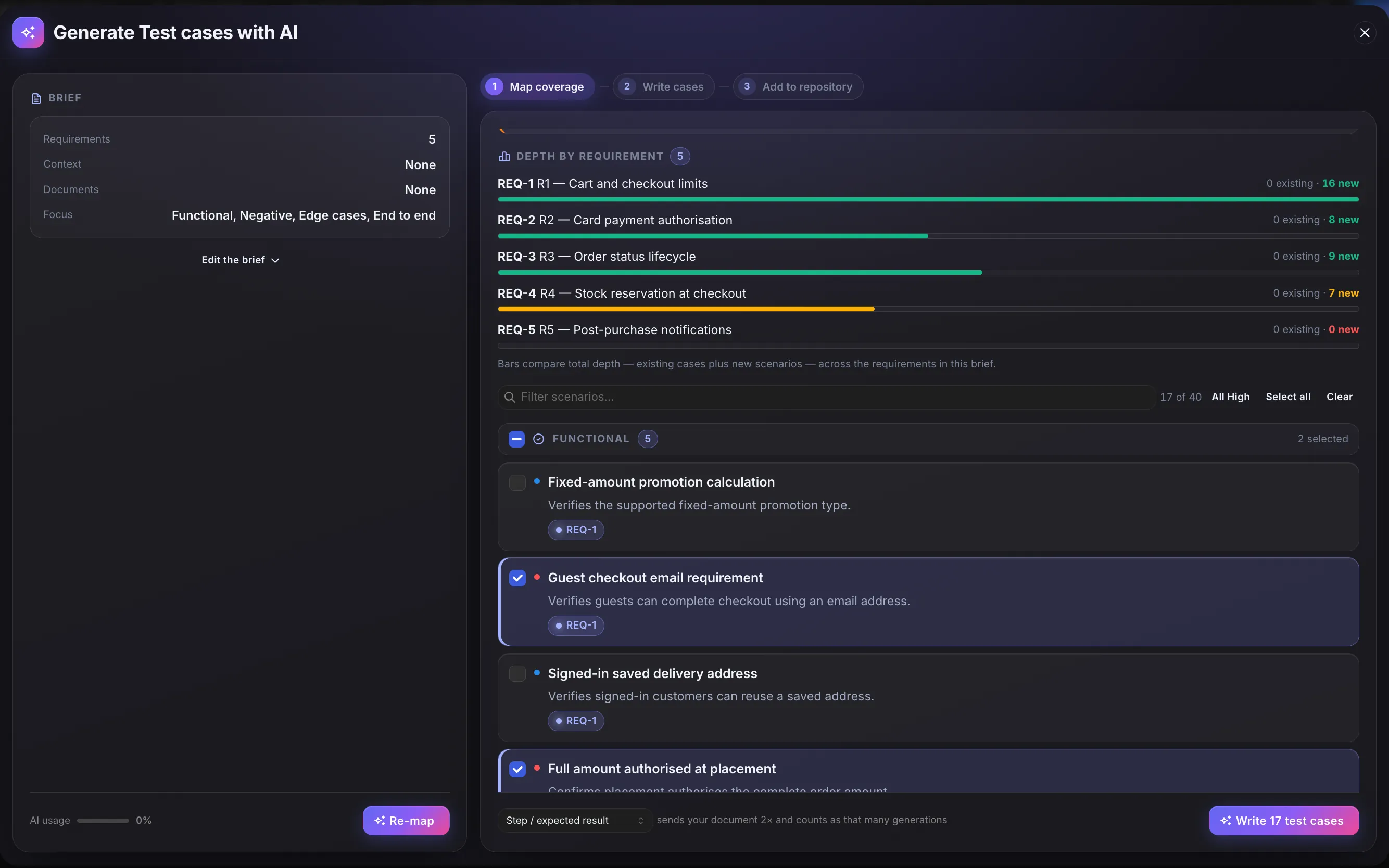Click the red priority dot on Guest checkout
Image resolution: width=1389 pixels, height=868 pixels.
[x=537, y=577]
